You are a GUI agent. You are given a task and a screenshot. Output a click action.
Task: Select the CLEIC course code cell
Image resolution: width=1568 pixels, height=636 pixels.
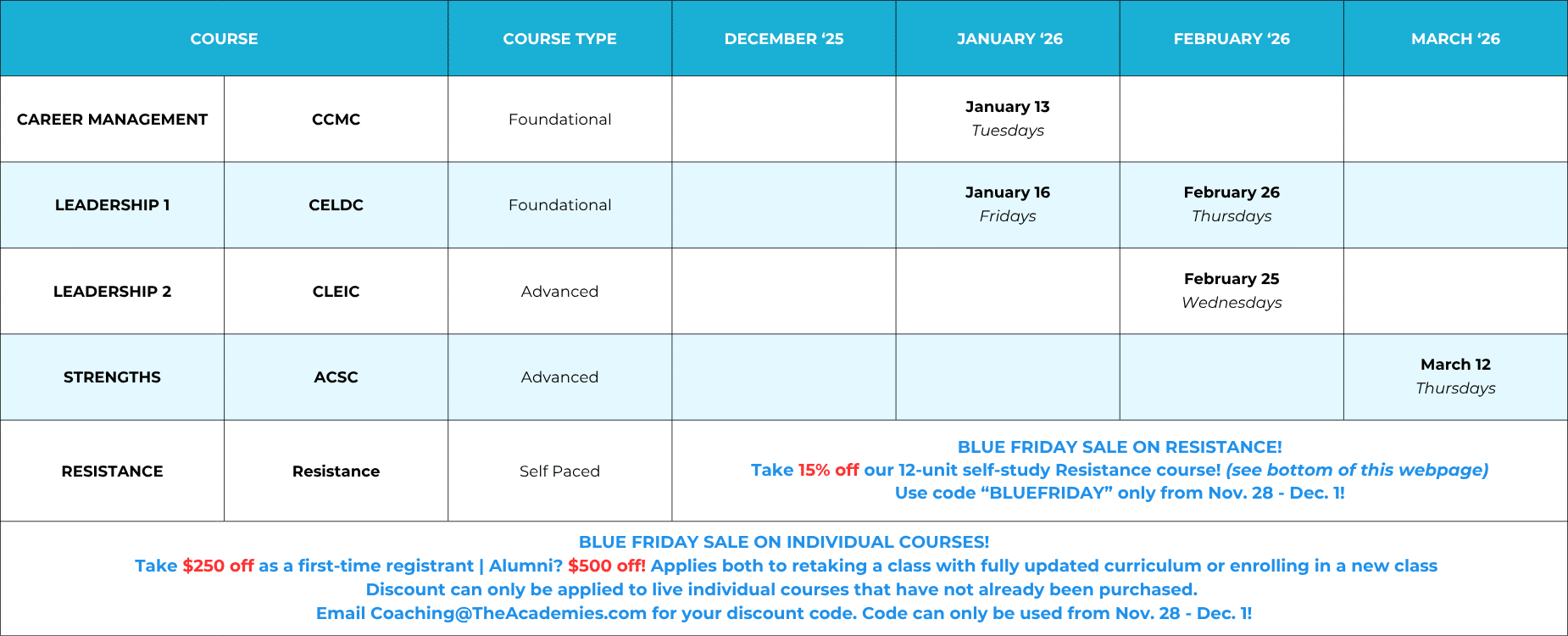(336, 292)
